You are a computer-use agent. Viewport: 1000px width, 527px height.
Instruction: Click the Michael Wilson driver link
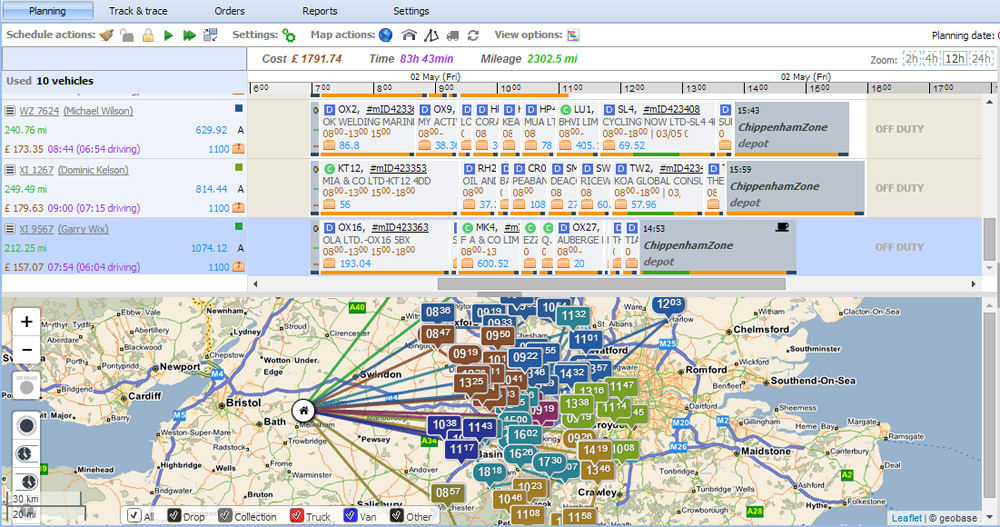click(98, 111)
